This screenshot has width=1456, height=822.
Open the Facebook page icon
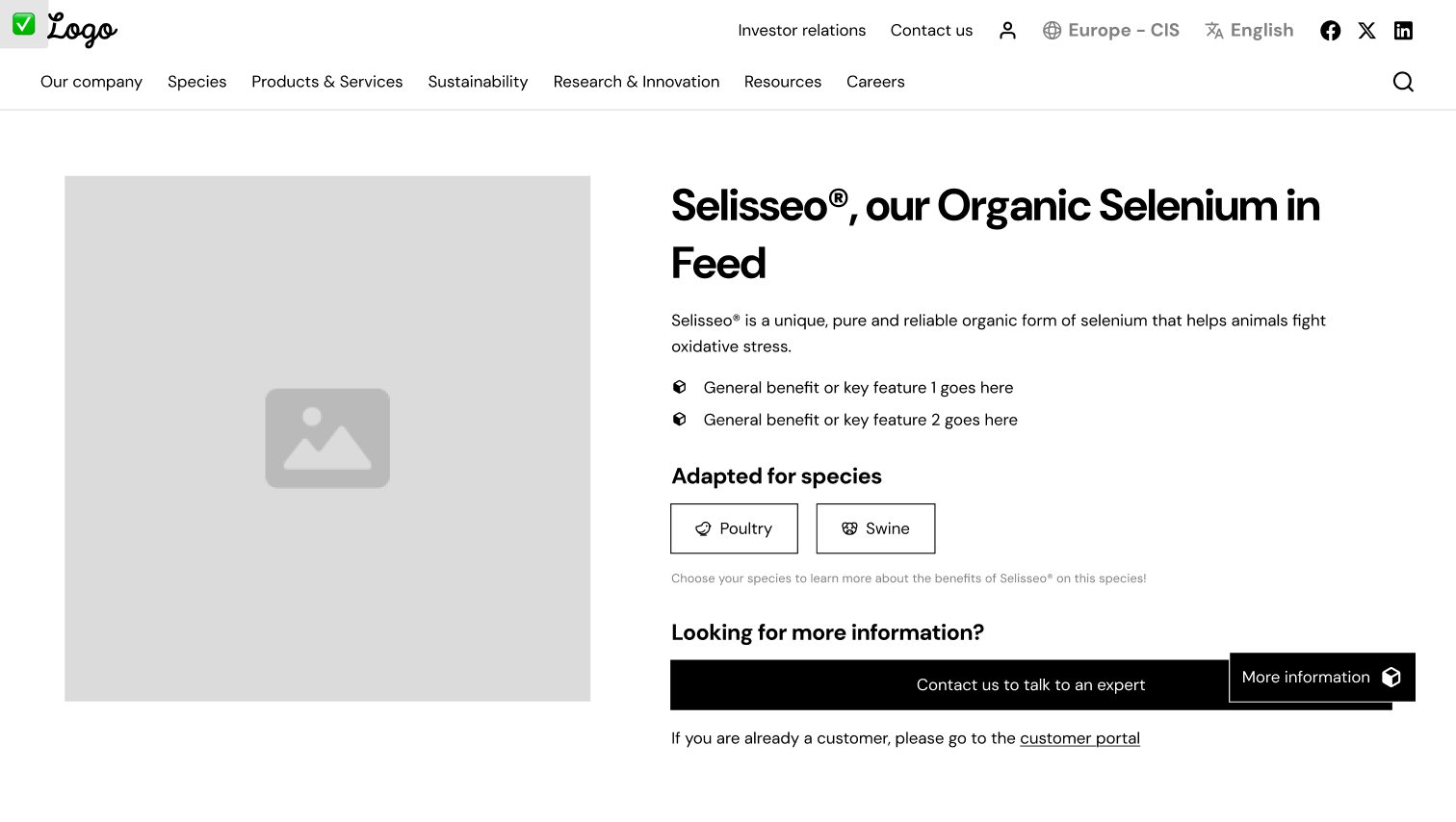point(1330,31)
